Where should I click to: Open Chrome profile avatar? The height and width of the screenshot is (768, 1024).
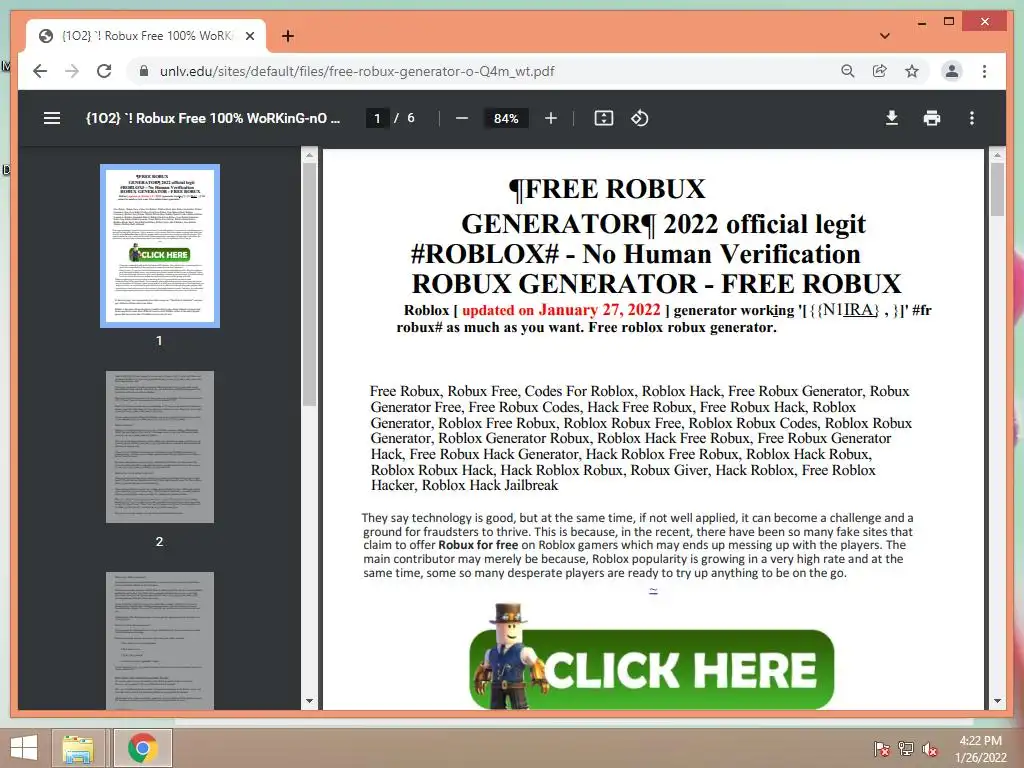click(x=952, y=71)
